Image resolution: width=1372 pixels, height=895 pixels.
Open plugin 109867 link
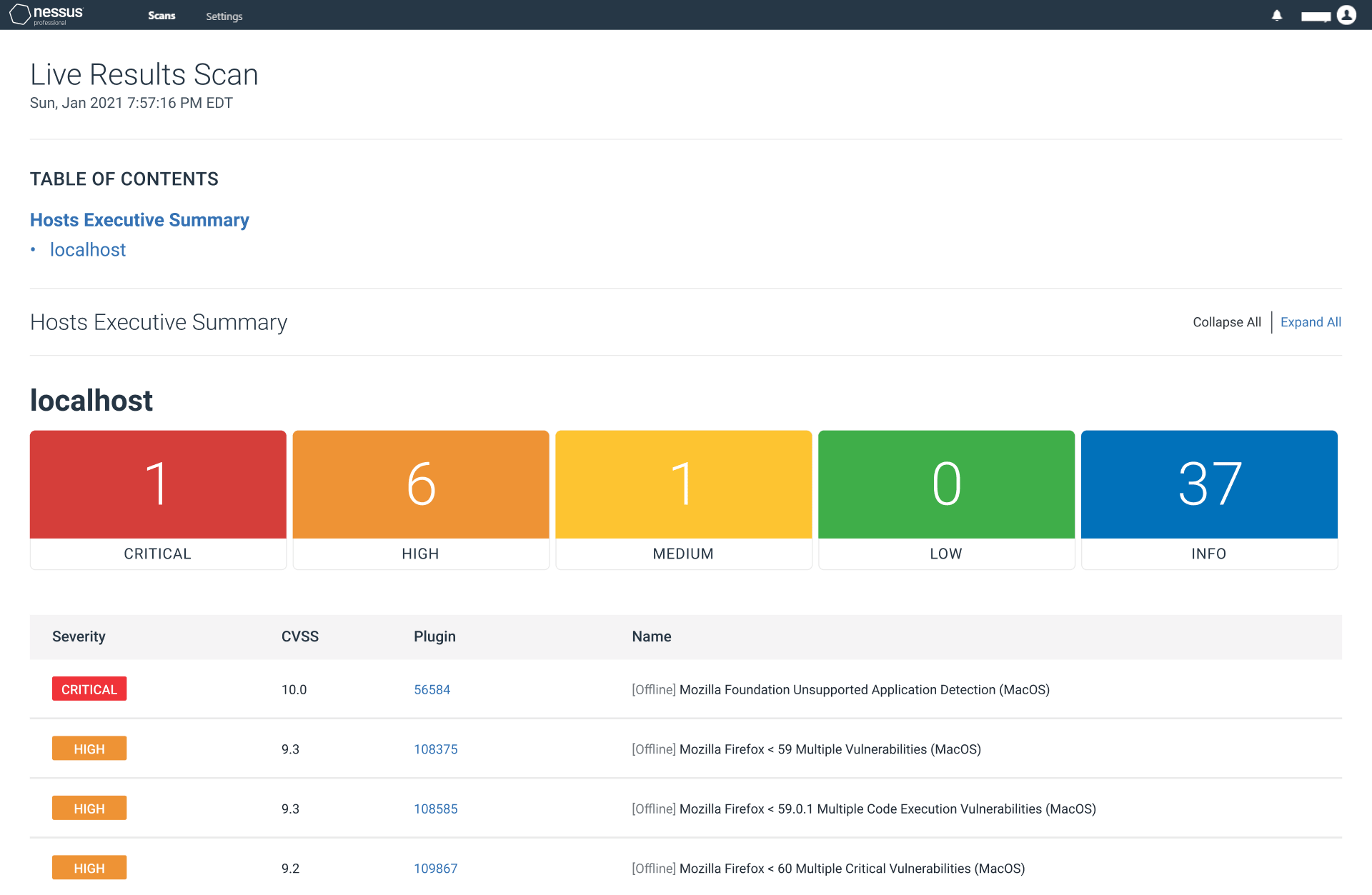[x=436, y=869]
